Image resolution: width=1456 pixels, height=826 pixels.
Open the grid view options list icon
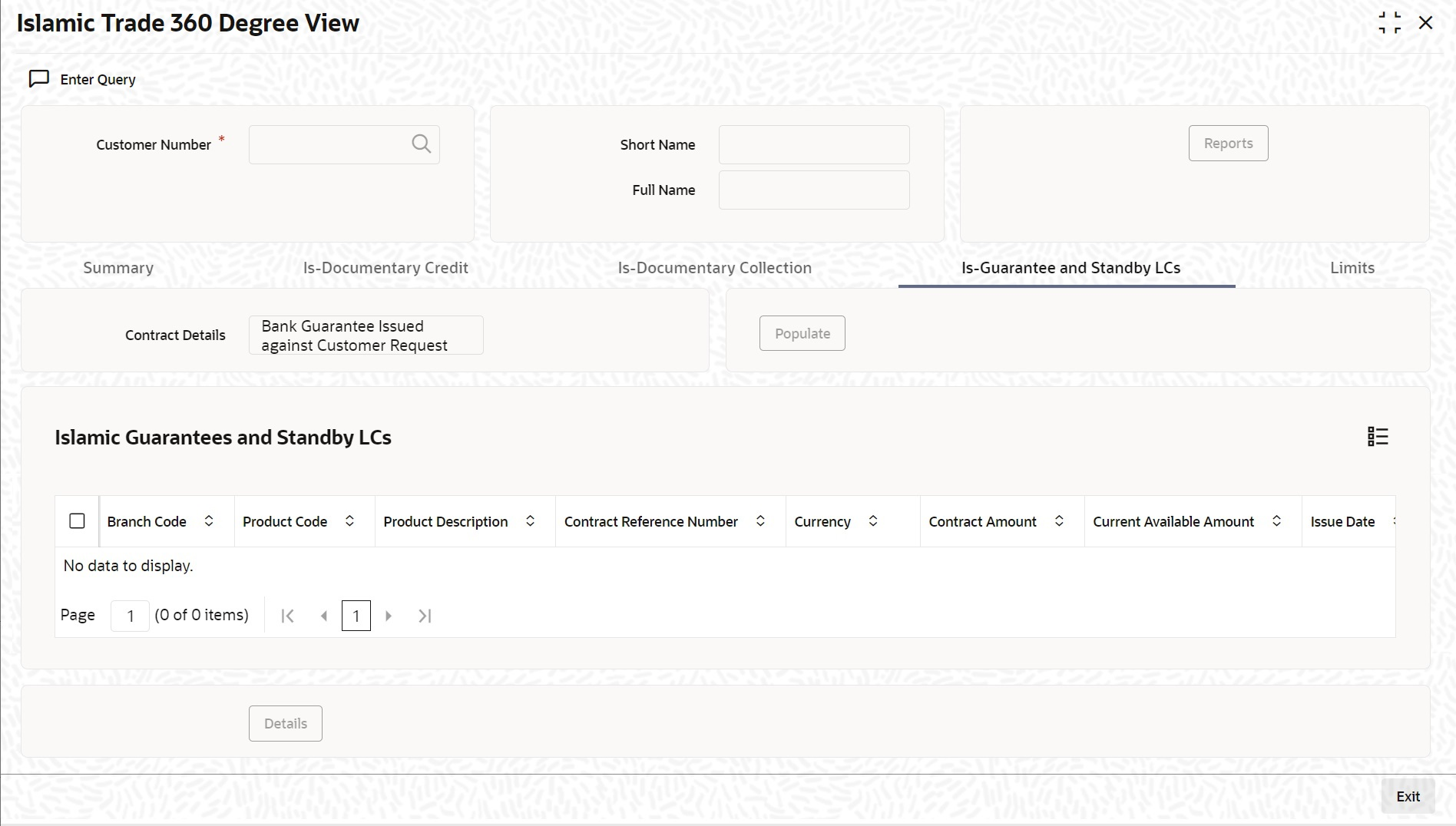[x=1378, y=437]
